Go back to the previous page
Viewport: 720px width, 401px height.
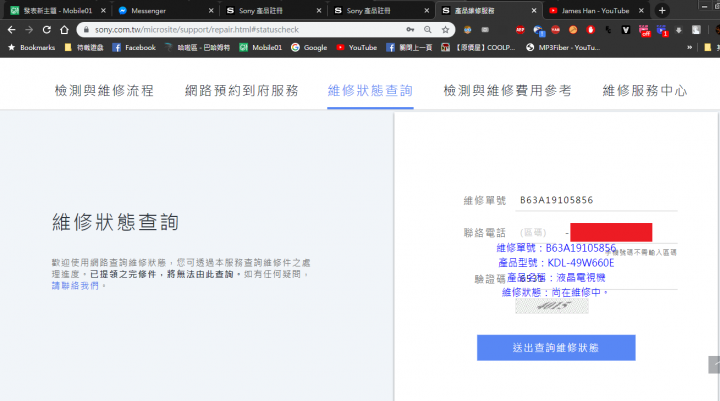pos(11,30)
